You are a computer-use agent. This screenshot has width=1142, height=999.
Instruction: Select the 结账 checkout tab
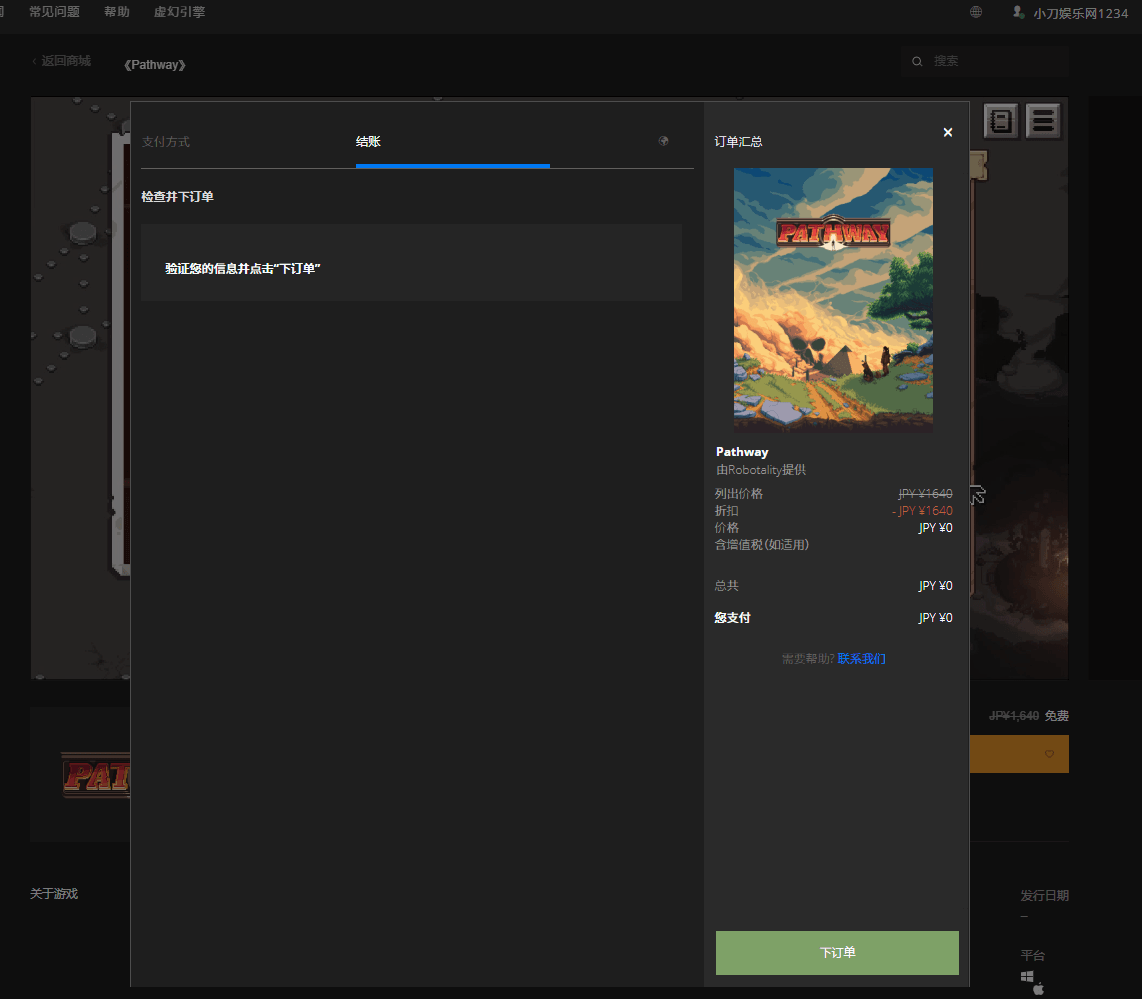pos(368,141)
